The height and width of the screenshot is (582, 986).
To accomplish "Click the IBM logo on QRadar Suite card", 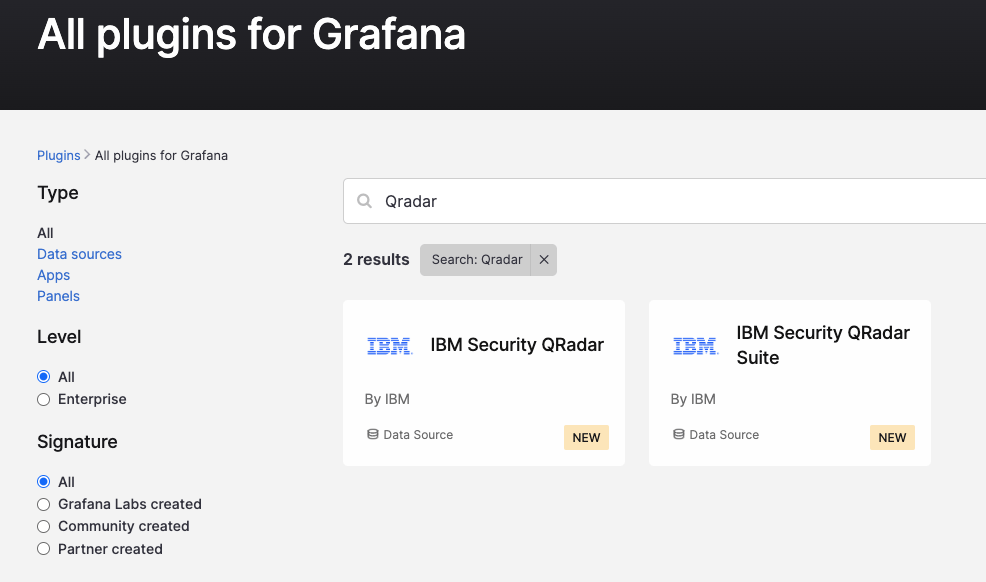I will pos(695,345).
